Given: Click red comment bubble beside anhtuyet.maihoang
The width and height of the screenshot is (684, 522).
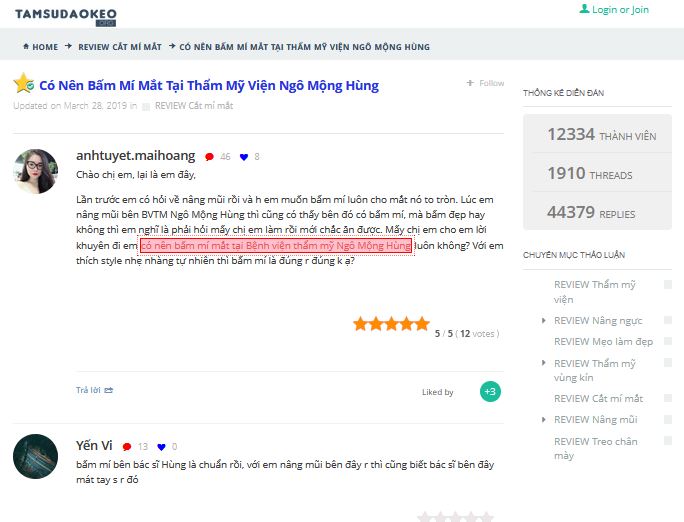Looking at the screenshot, I should (209, 157).
